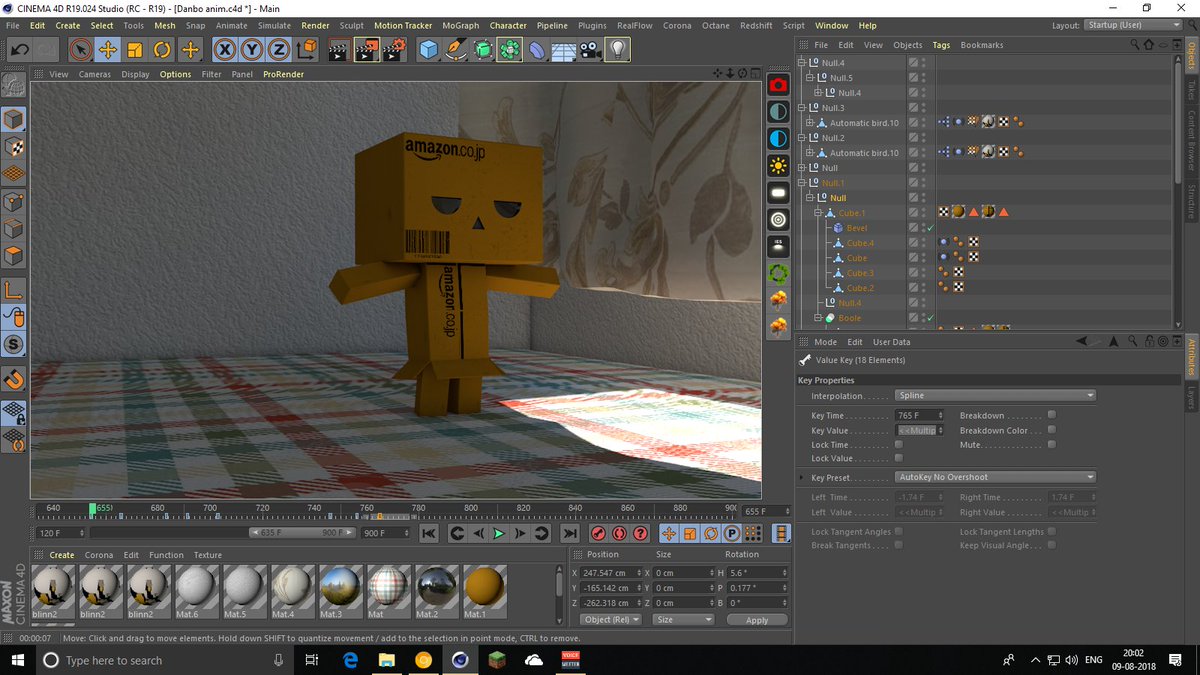Viewport: 1200px width, 675px height.
Task: Activate the Move tool in top toolbar
Action: 107,49
